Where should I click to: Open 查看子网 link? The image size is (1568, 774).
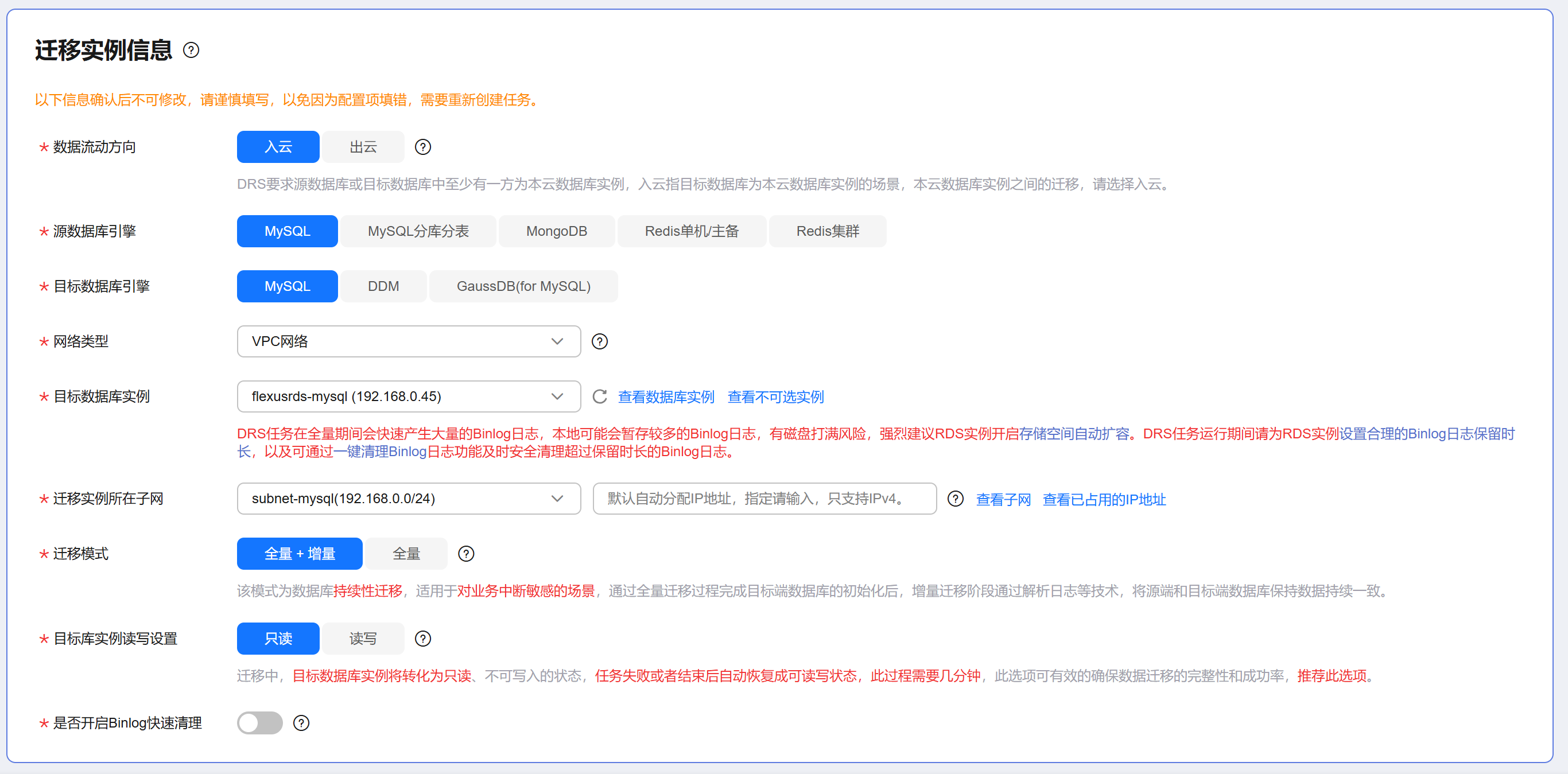tap(1003, 500)
